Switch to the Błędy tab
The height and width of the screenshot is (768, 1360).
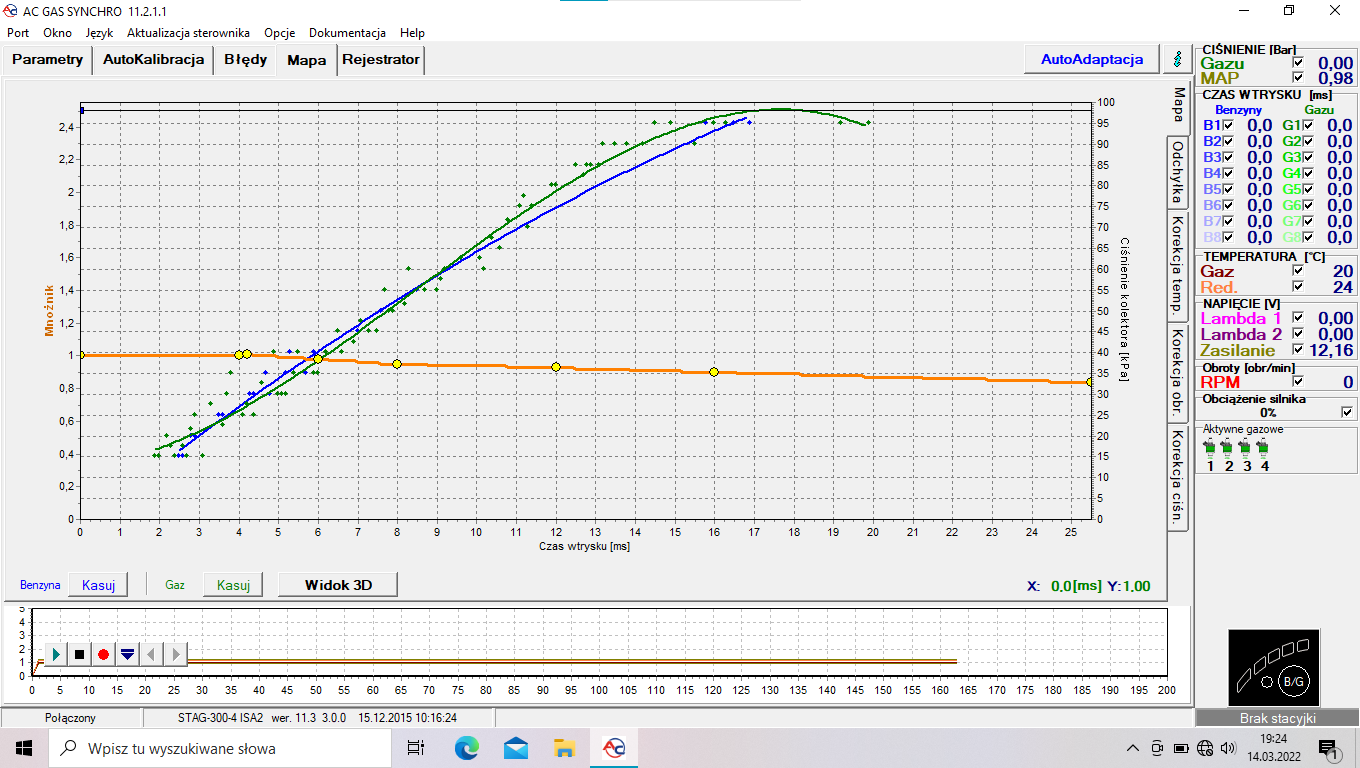pos(246,59)
